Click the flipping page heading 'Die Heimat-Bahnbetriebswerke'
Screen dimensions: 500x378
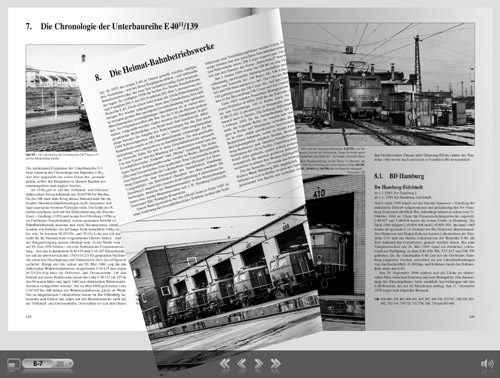click(x=162, y=60)
